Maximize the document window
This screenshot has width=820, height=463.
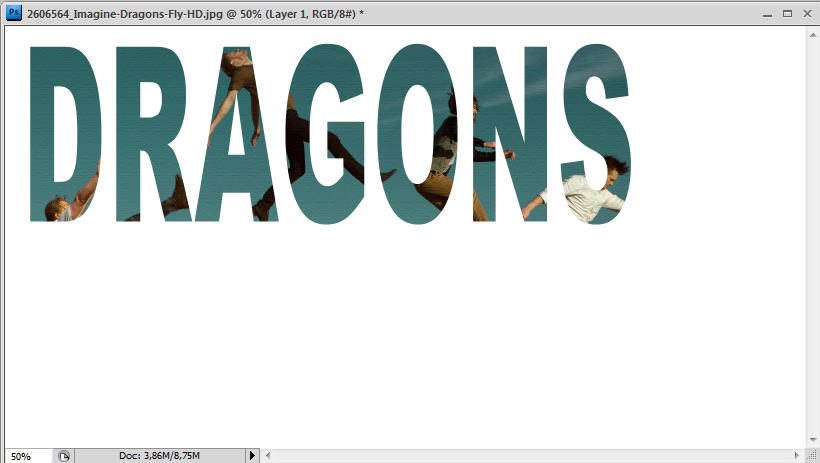pyautogui.click(x=787, y=14)
